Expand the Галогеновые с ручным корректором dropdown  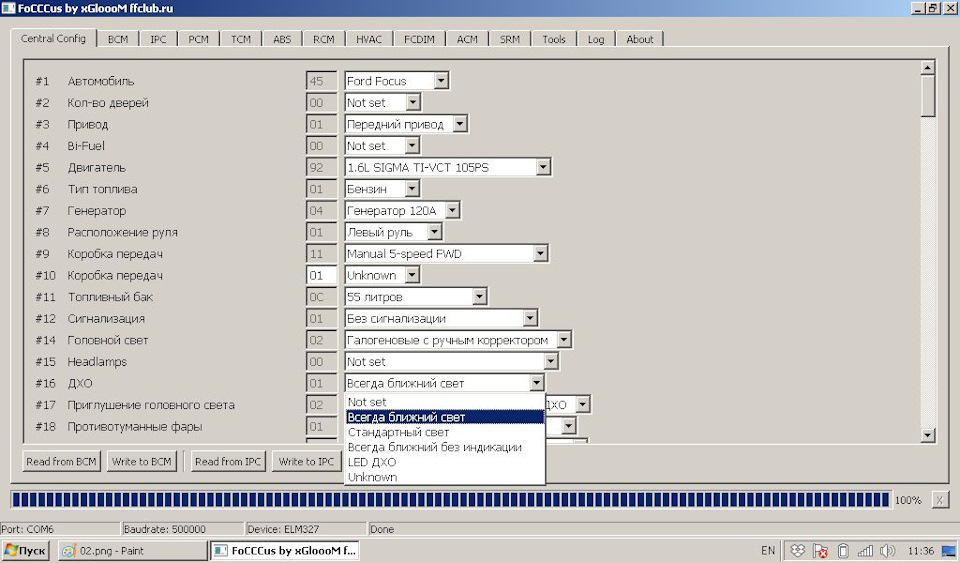564,340
